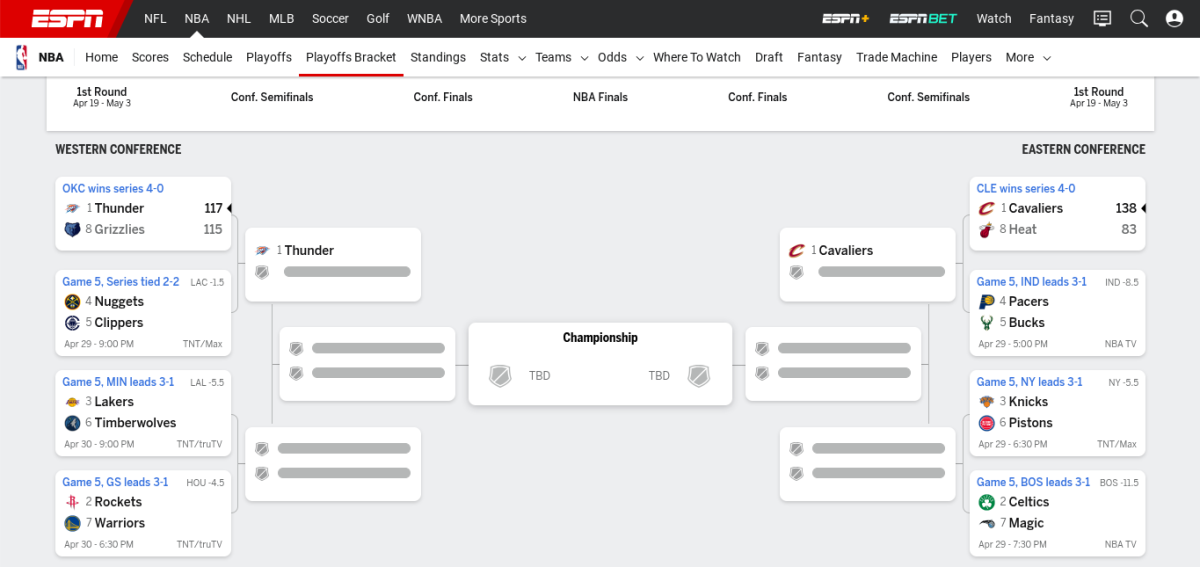Click the ESPN logo

(x=67, y=18)
